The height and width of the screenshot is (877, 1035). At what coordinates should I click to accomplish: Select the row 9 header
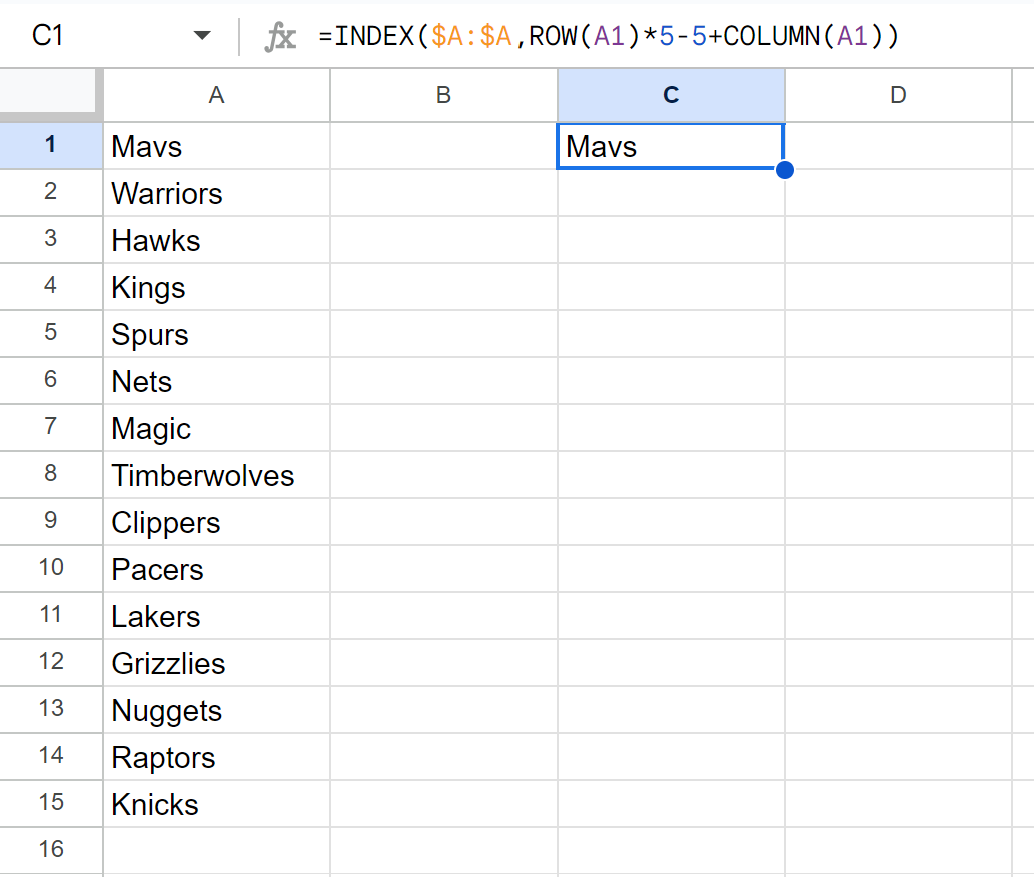click(51, 521)
